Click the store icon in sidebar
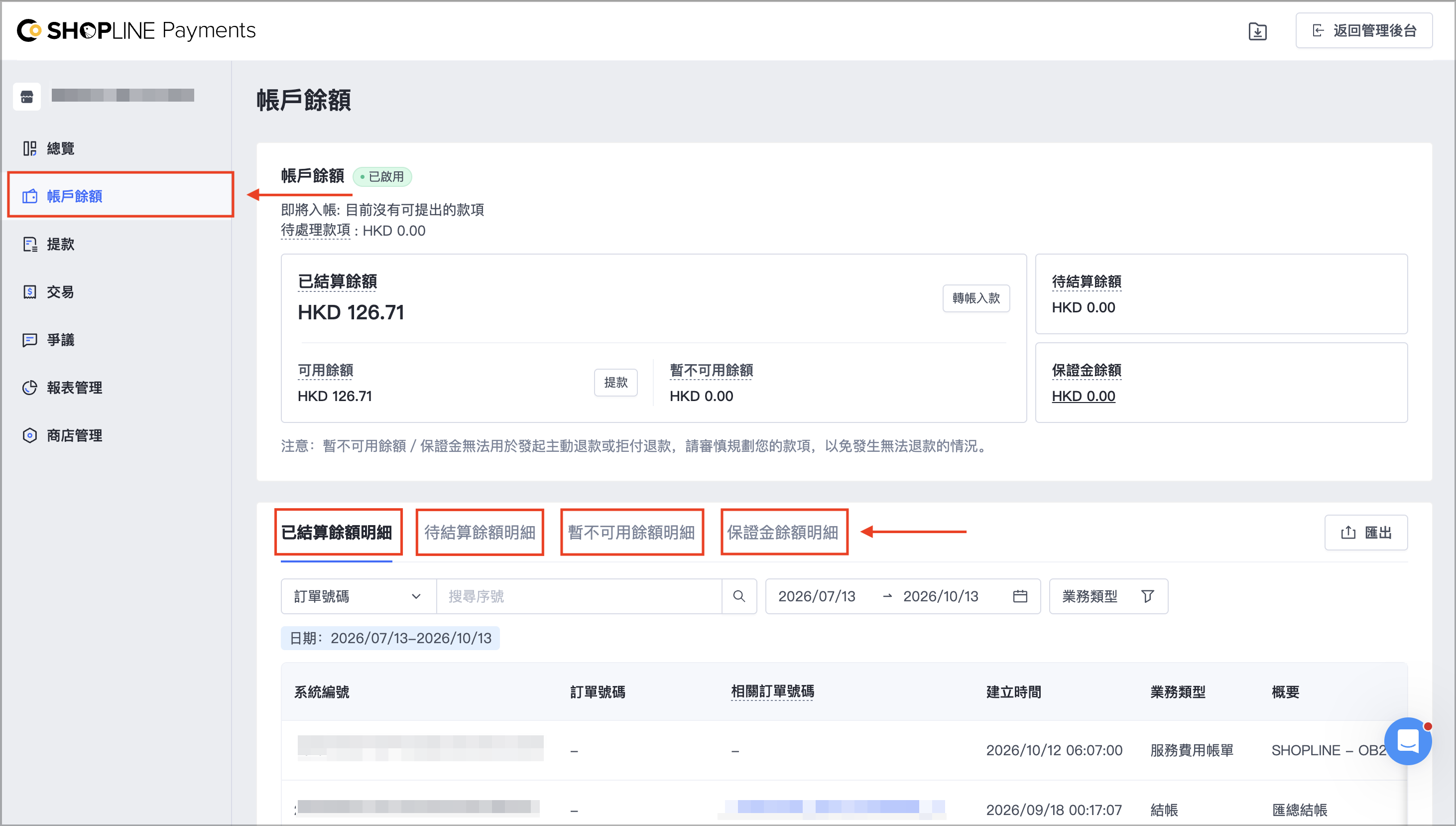The image size is (1456, 826). tap(27, 97)
